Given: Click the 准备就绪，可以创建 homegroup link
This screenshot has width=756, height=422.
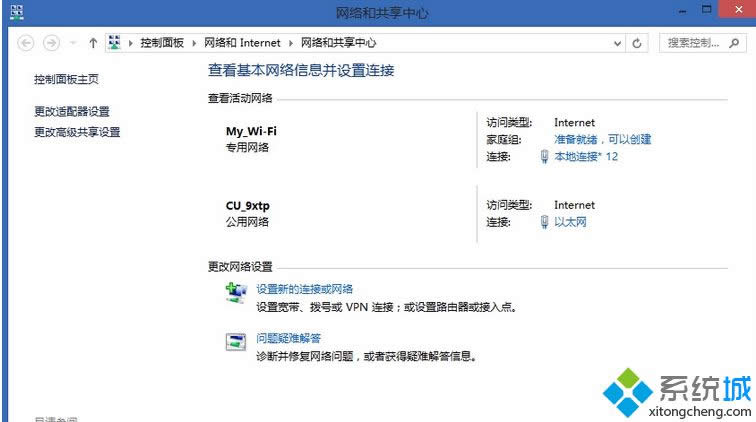Looking at the screenshot, I should tap(602, 139).
